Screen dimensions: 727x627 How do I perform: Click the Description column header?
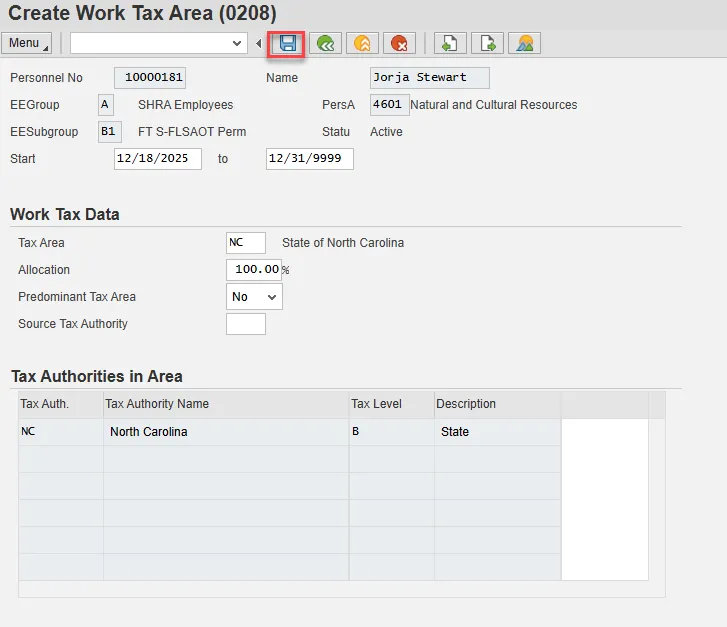pyautogui.click(x=497, y=404)
